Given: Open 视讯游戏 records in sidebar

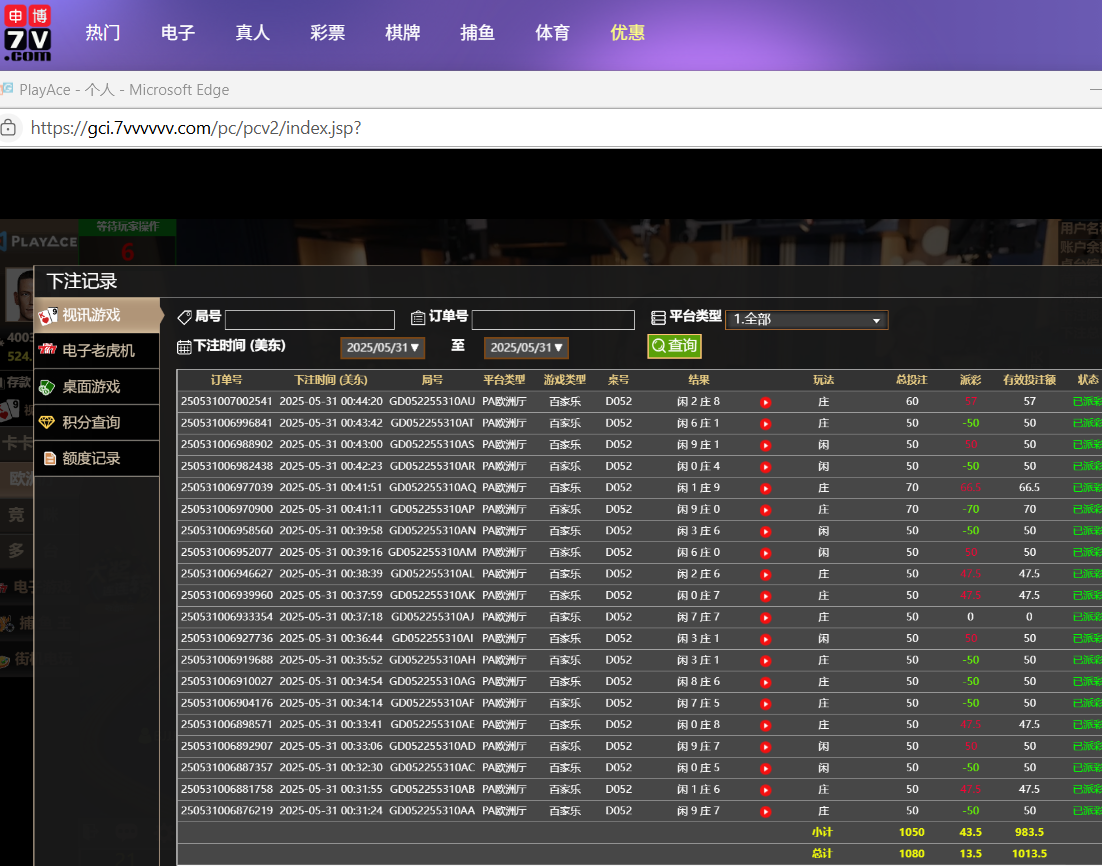Looking at the screenshot, I should coord(97,315).
